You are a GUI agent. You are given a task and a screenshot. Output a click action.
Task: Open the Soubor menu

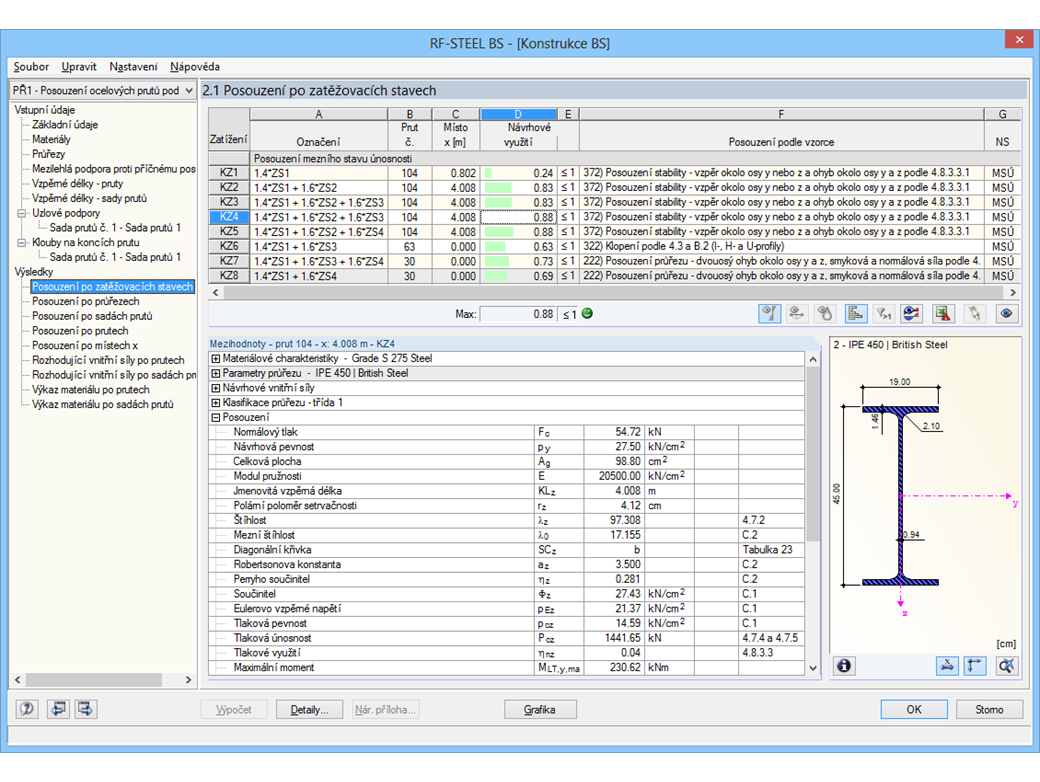[x=31, y=67]
